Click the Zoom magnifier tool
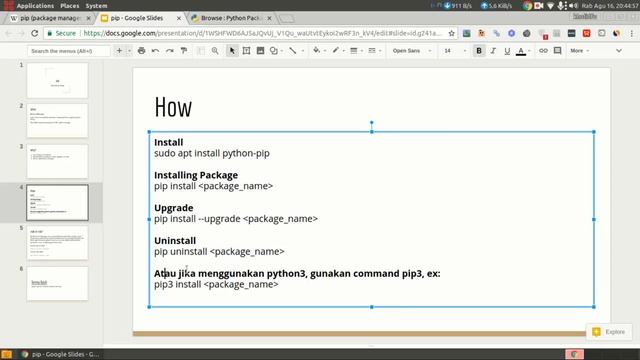 (215, 51)
